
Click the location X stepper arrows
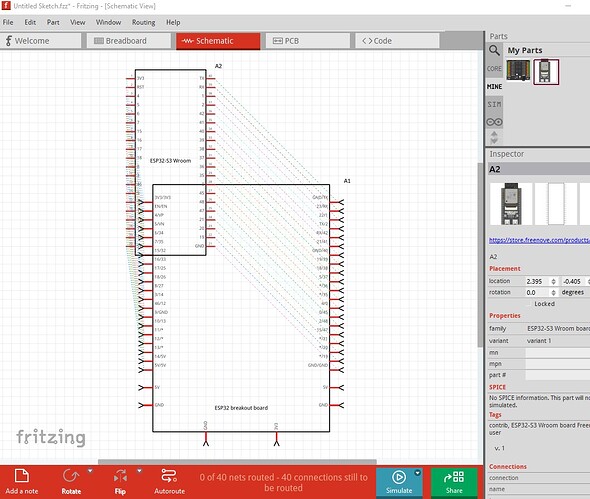pyautogui.click(x=554, y=281)
